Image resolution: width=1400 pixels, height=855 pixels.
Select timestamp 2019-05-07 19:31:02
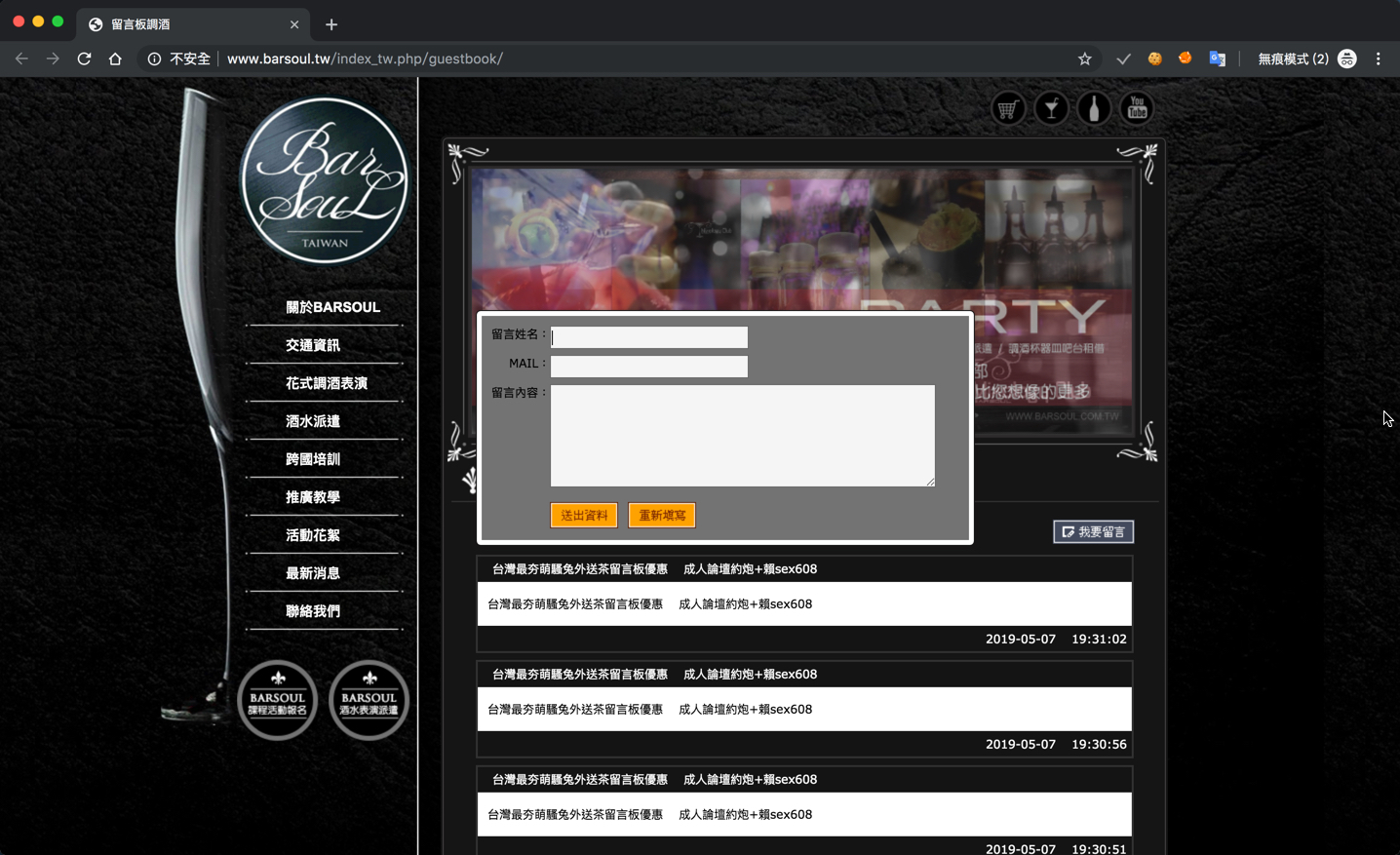coord(1056,640)
